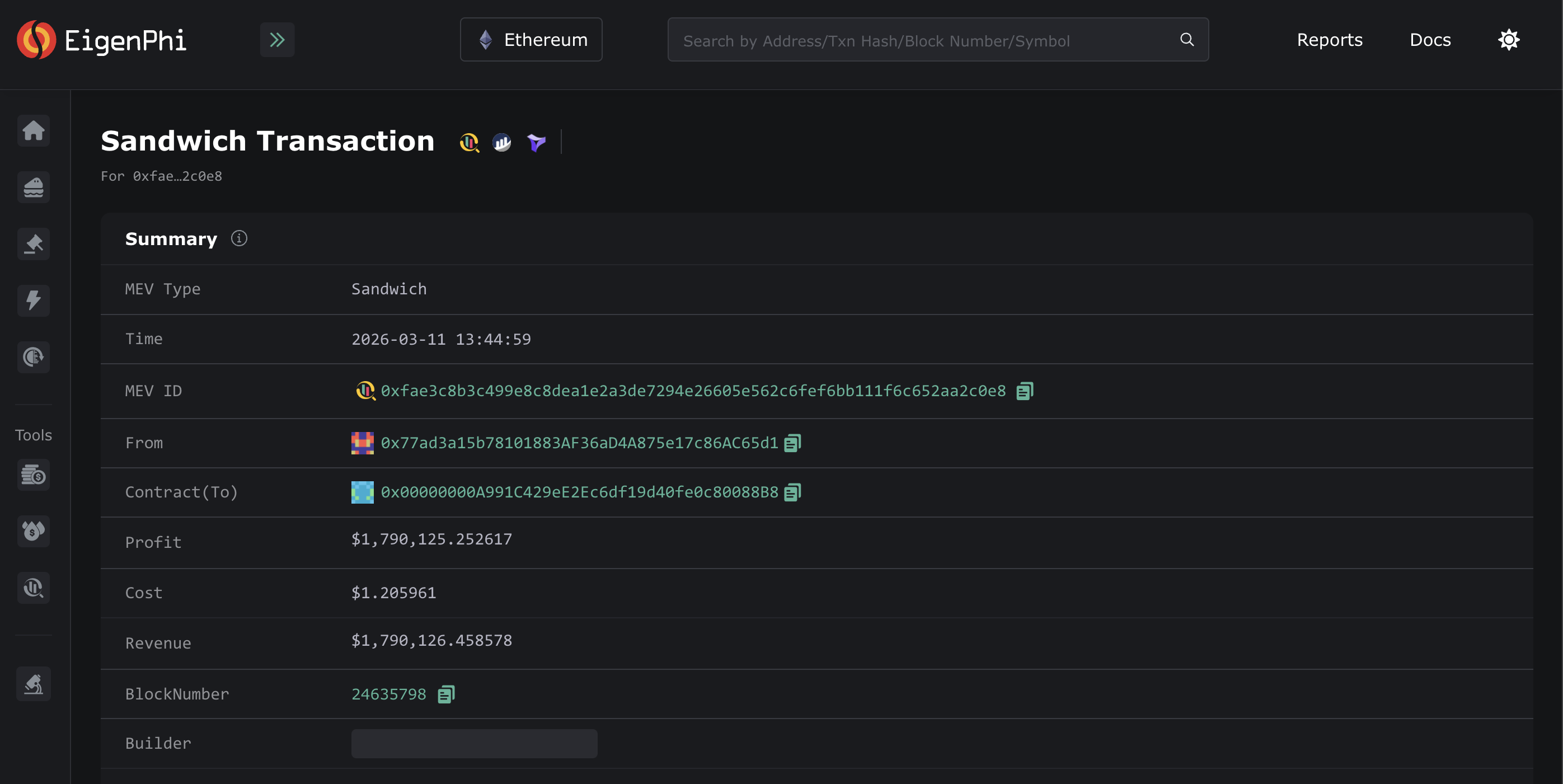1563x784 pixels.
Task: Click the home icon in sidebar
Action: point(34,130)
